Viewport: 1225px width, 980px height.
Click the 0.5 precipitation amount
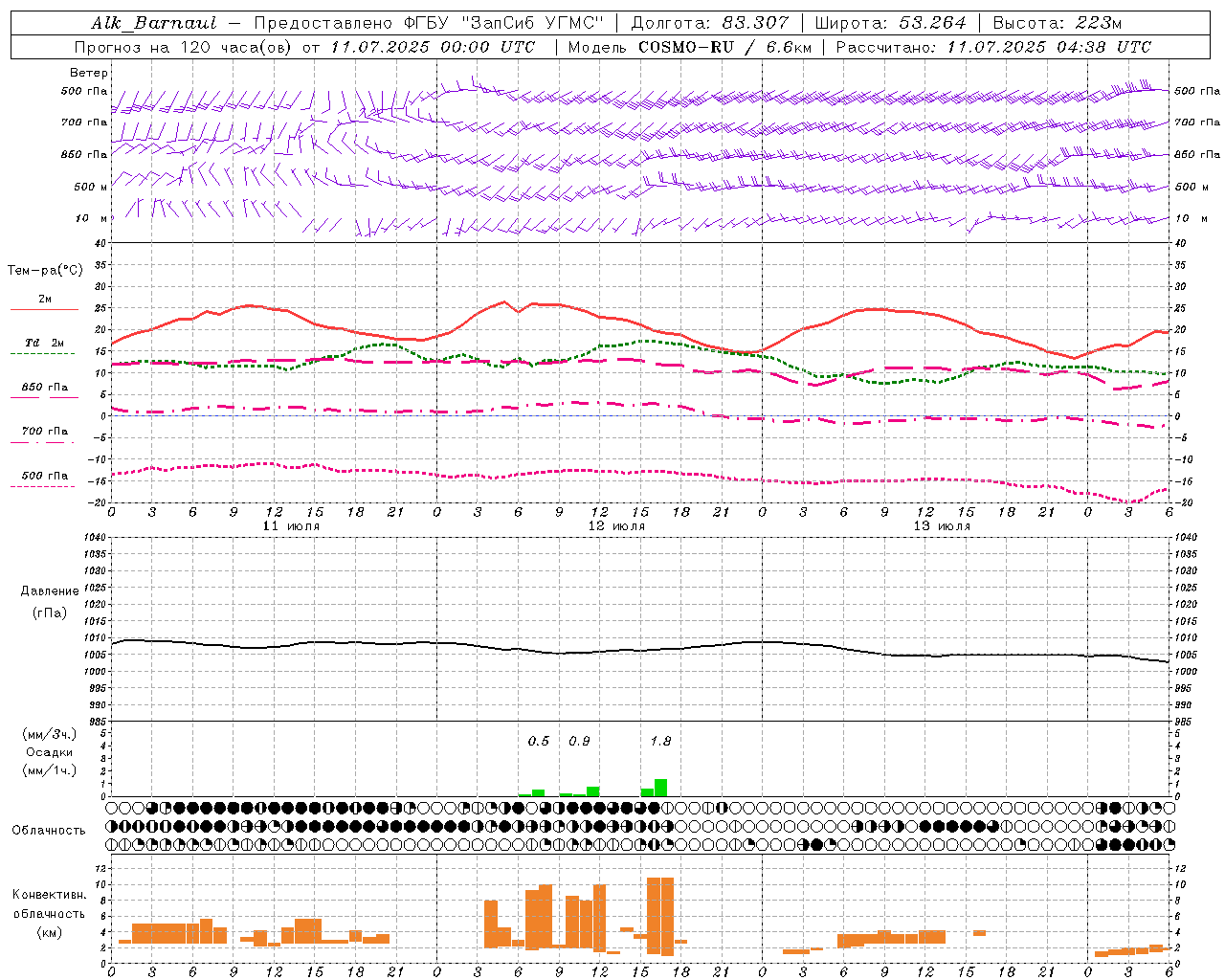pos(539,741)
